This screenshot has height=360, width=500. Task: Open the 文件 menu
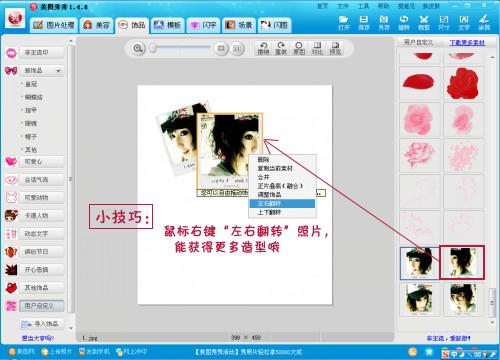click(343, 6)
